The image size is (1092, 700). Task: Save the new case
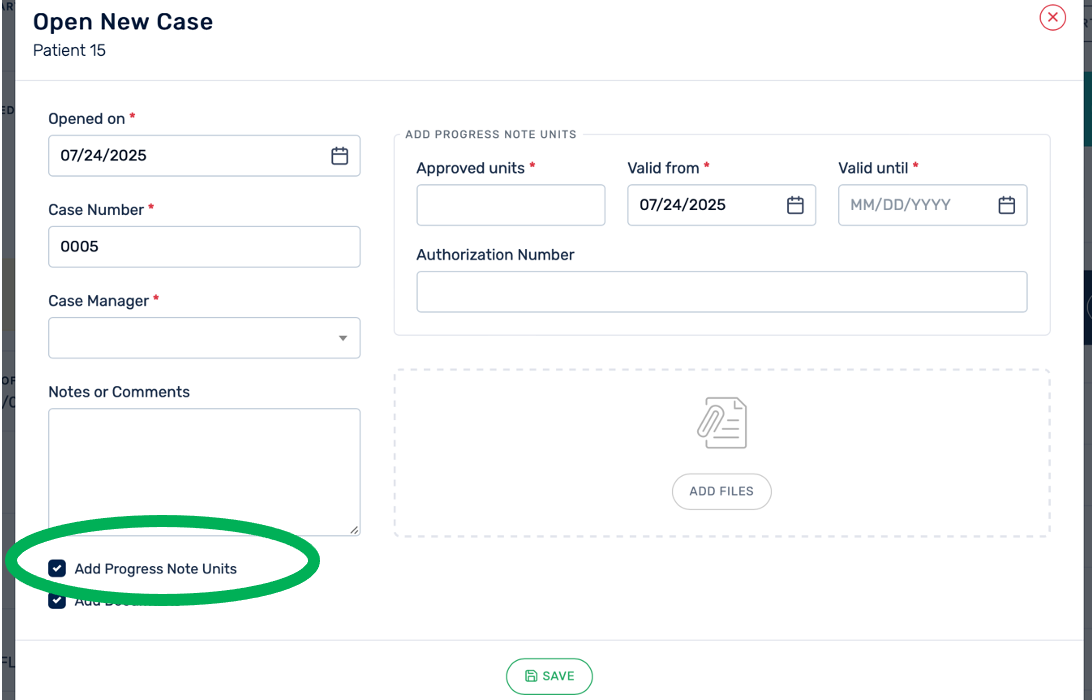pyautogui.click(x=549, y=676)
